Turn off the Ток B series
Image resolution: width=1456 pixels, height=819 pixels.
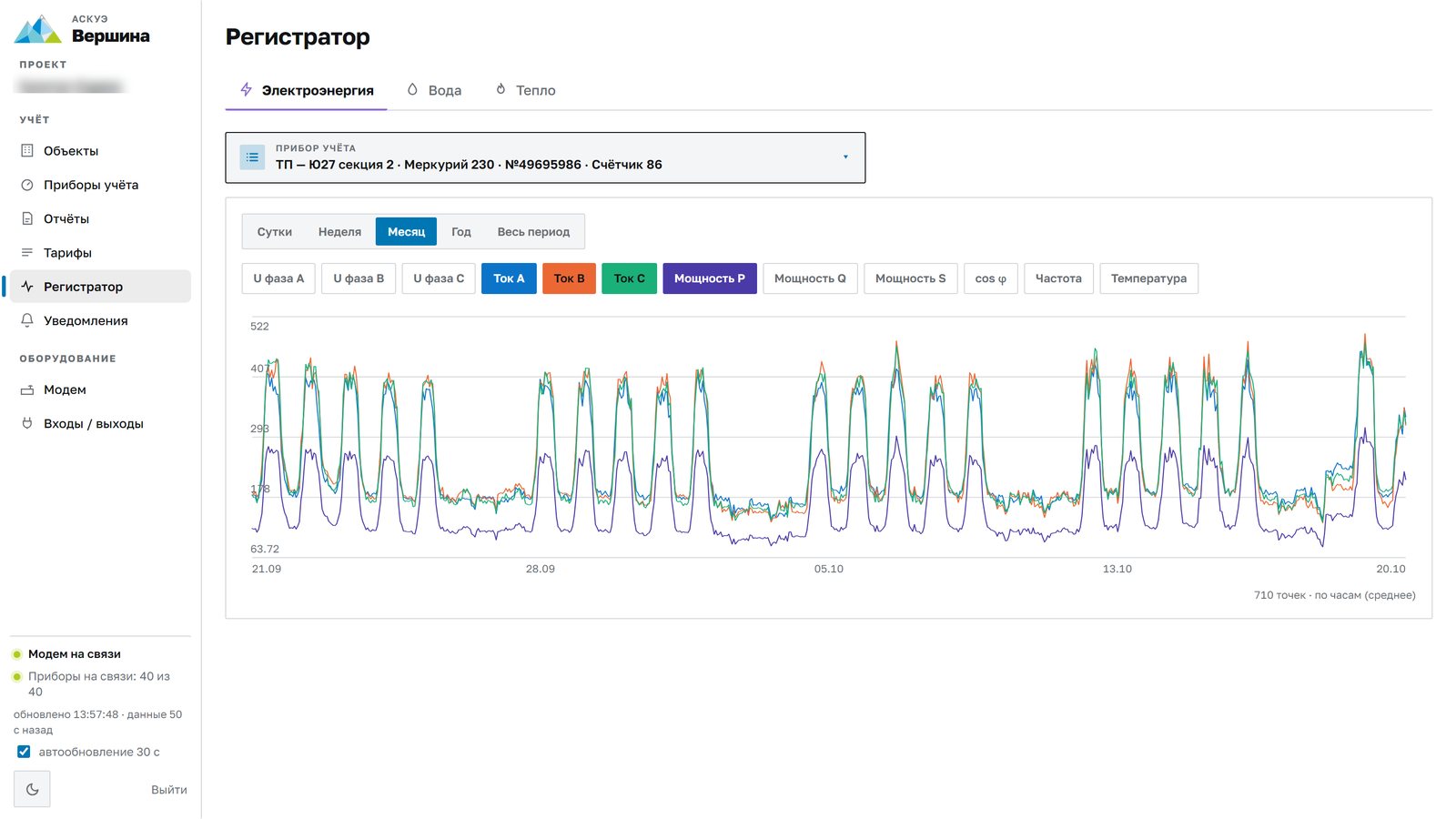(x=569, y=278)
